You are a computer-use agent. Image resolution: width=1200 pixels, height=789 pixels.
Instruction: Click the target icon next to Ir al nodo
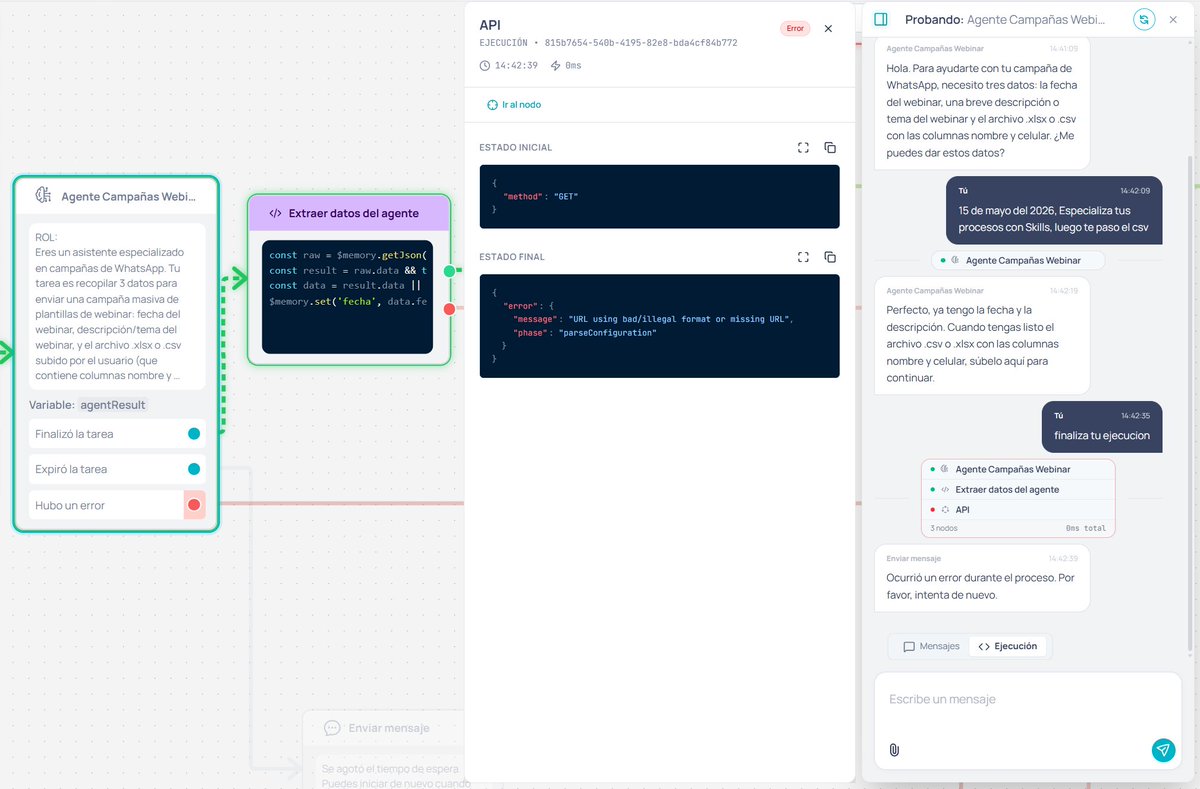(492, 105)
